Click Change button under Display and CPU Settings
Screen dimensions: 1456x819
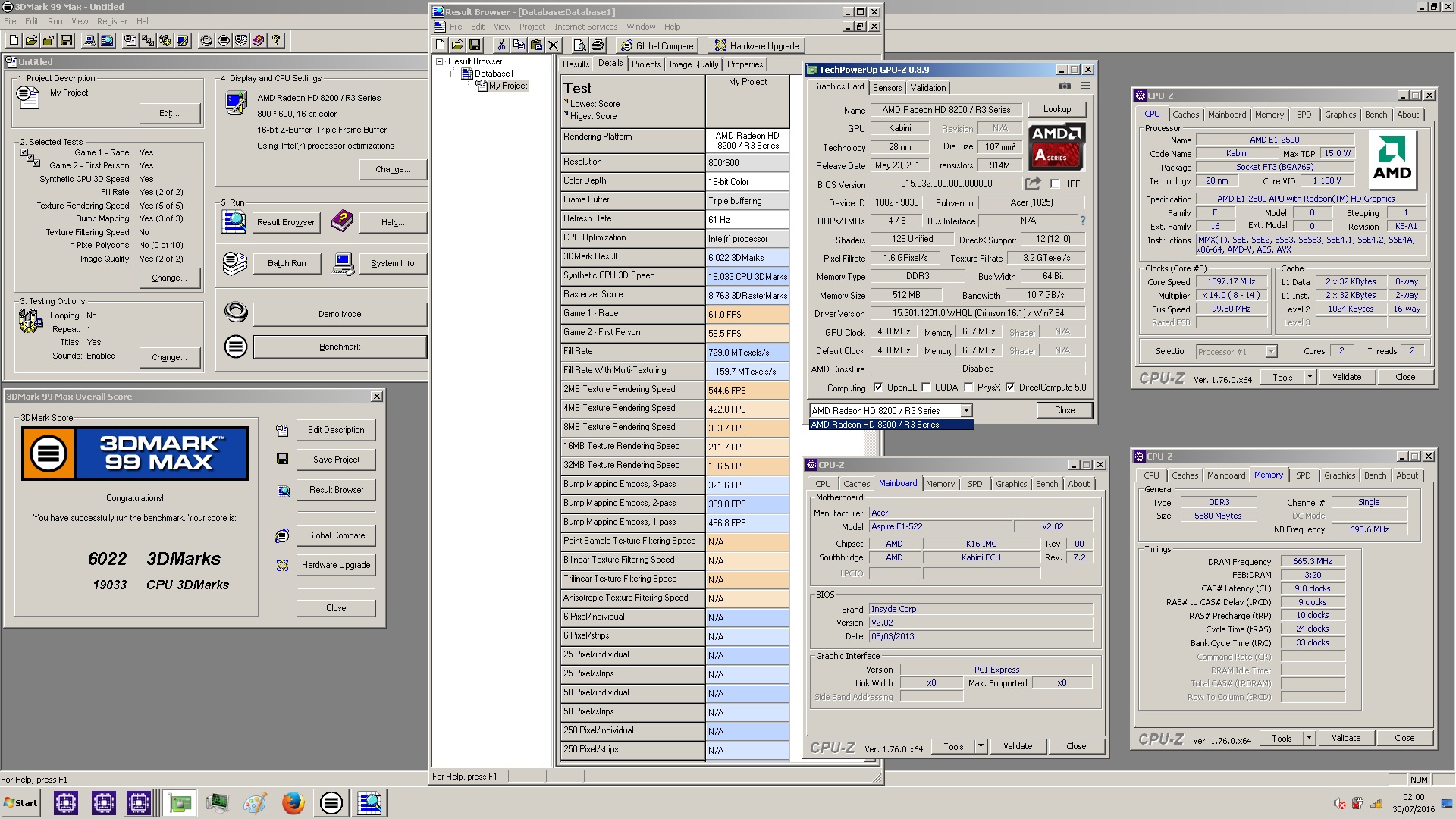[x=393, y=169]
